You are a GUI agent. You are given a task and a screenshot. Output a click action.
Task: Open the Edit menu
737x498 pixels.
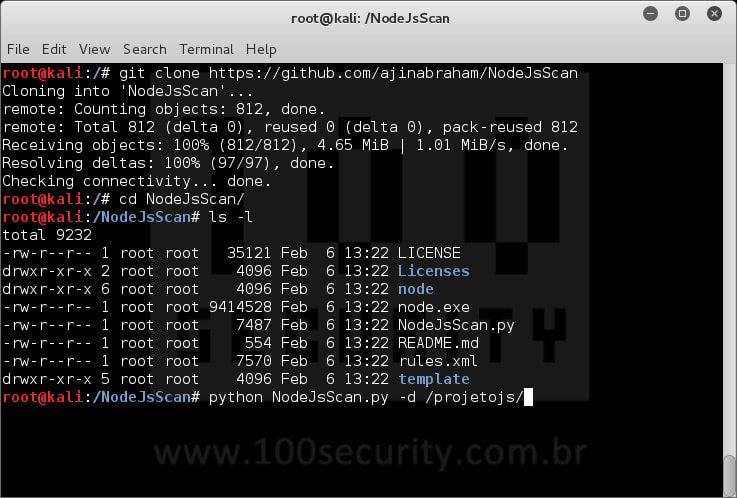click(54, 49)
